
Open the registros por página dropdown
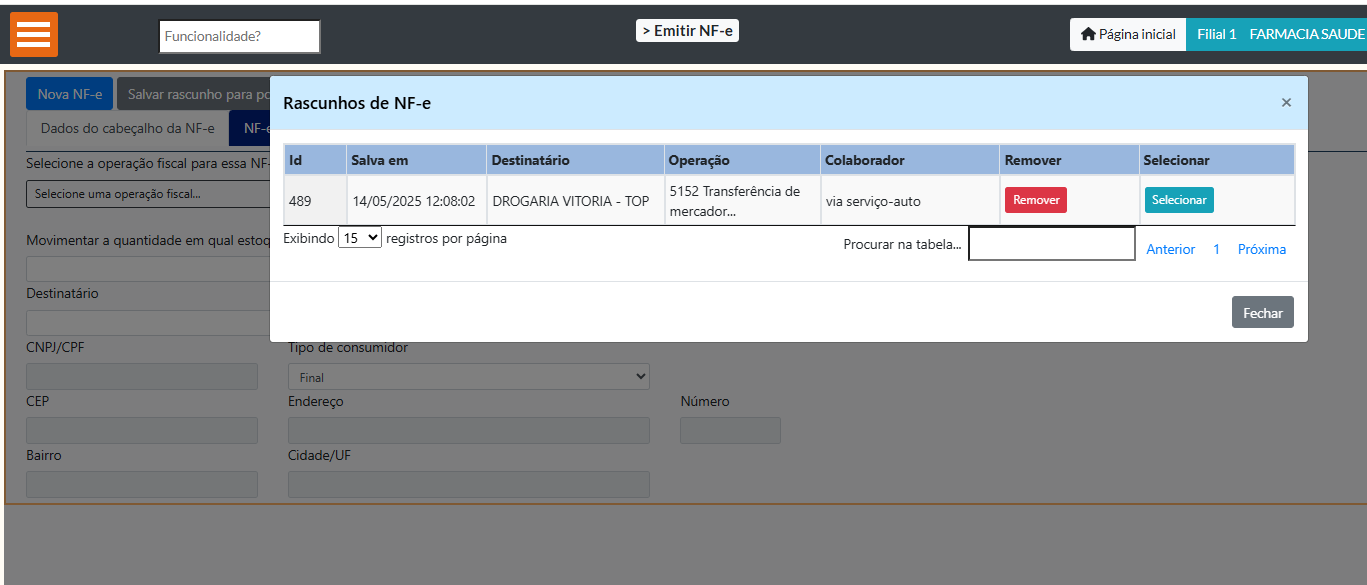(359, 238)
